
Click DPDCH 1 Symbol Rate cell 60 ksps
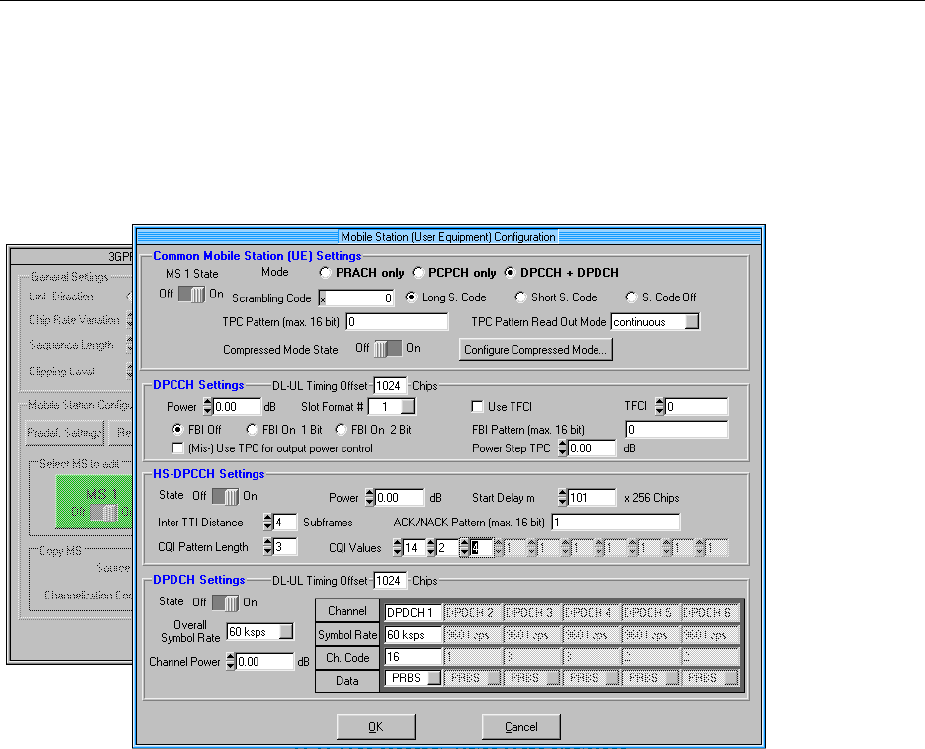point(413,635)
